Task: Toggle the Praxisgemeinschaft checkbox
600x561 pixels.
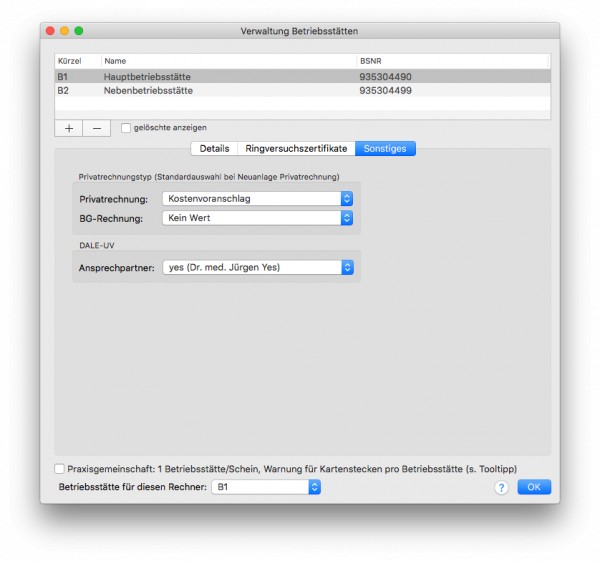Action: [59, 469]
